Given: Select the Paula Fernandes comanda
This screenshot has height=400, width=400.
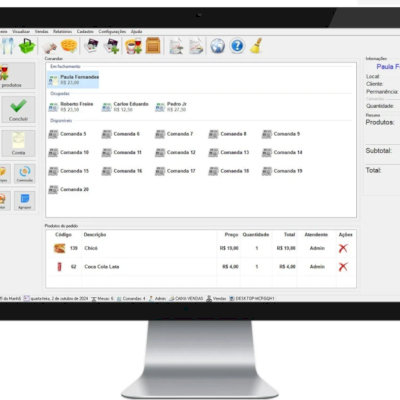Looking at the screenshot, I should coord(73,79).
